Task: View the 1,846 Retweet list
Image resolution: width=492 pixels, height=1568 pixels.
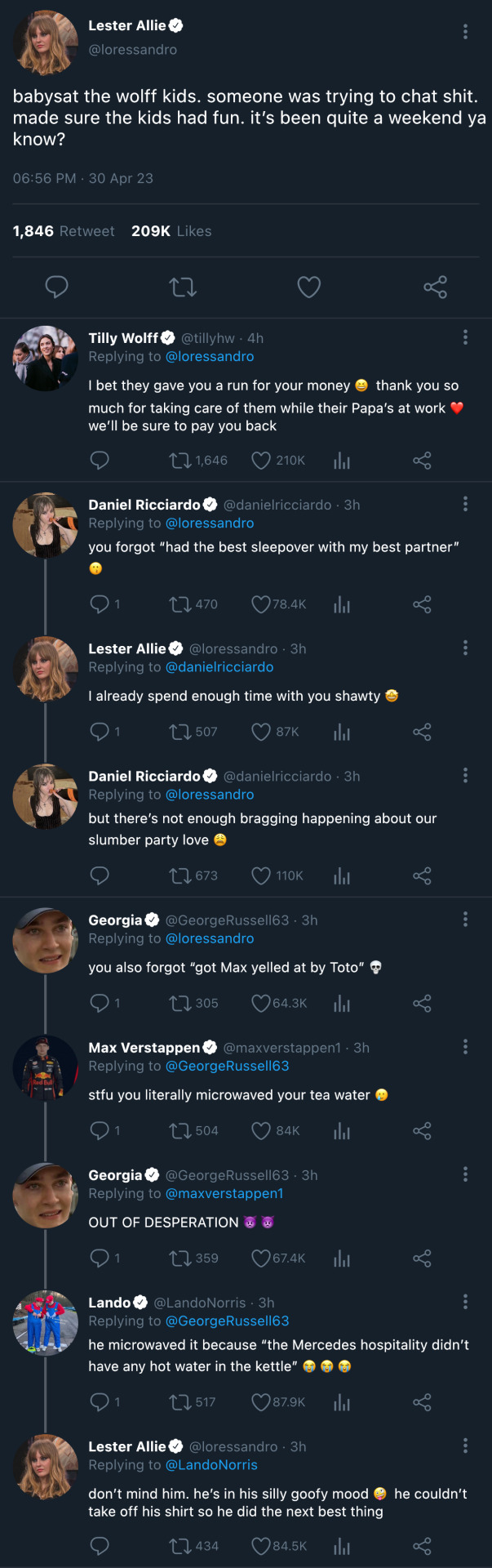Action: point(64,231)
